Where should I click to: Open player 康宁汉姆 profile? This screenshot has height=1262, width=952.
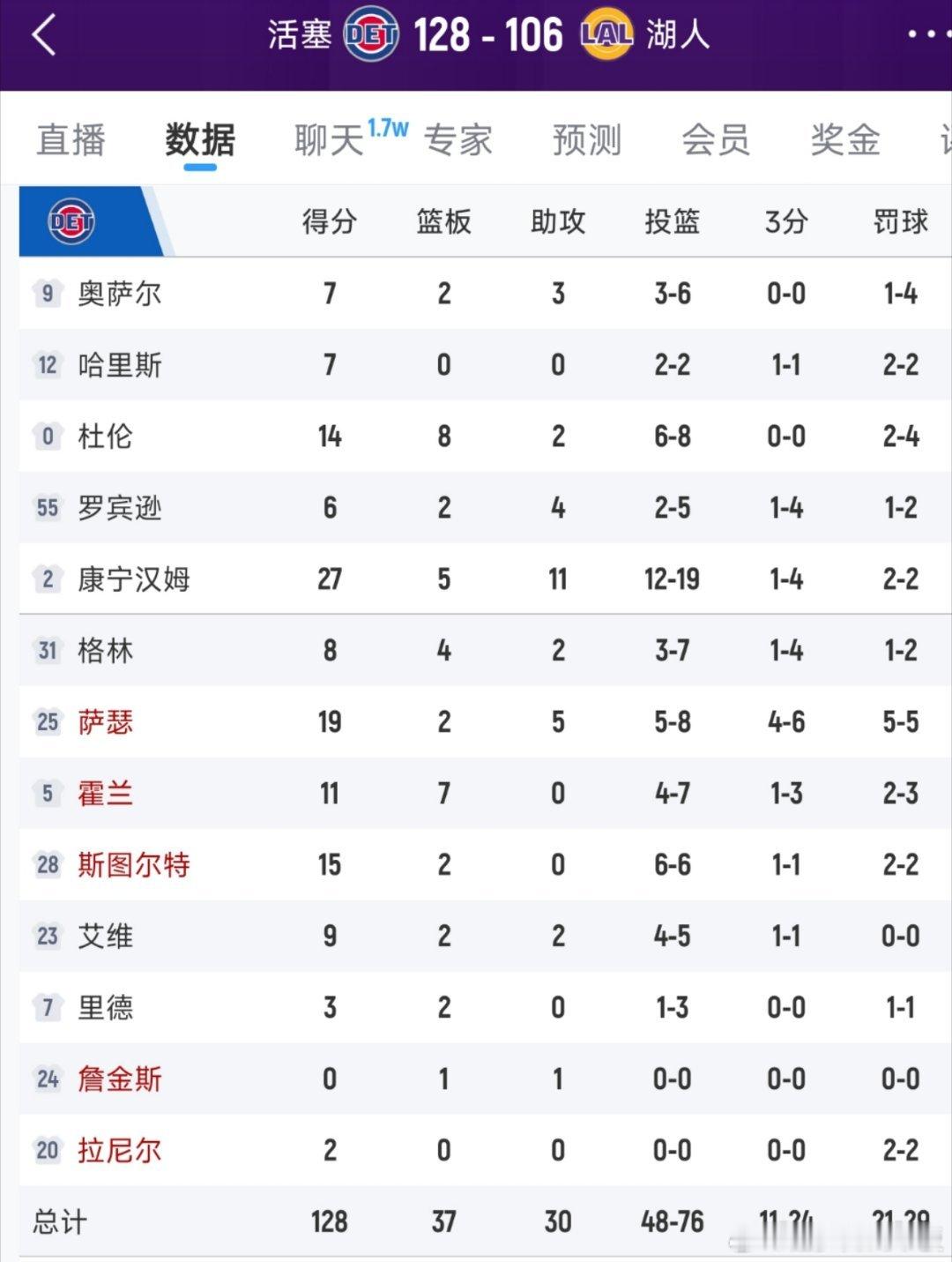(x=134, y=579)
